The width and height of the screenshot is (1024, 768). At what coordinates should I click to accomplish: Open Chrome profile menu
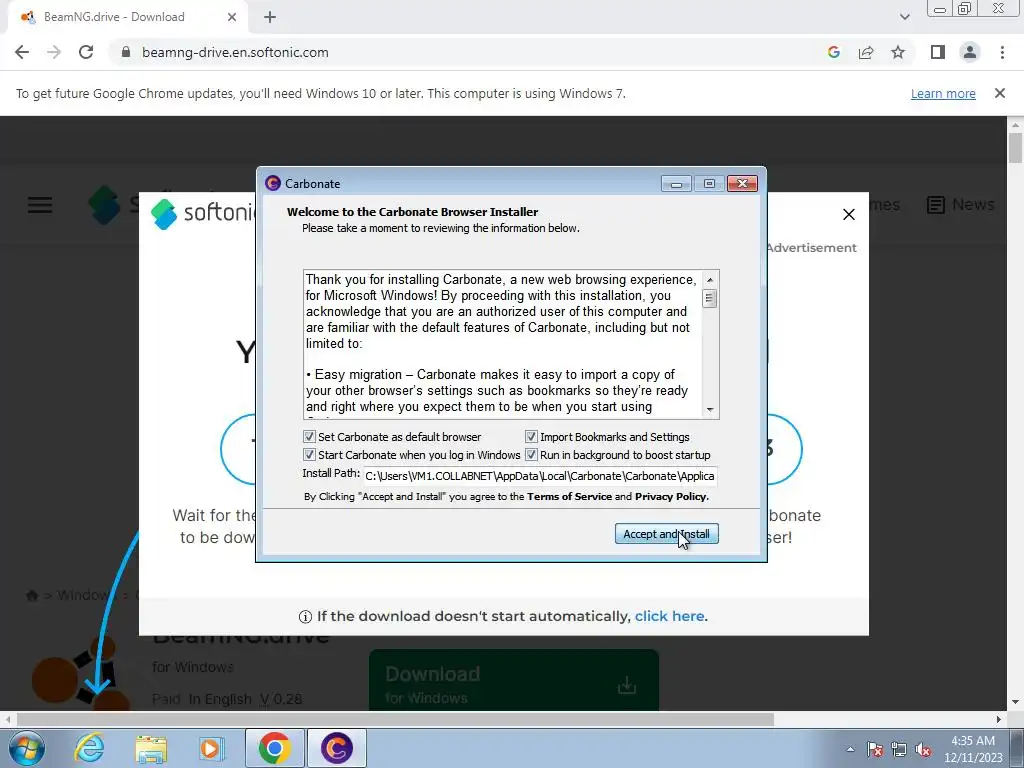click(970, 52)
